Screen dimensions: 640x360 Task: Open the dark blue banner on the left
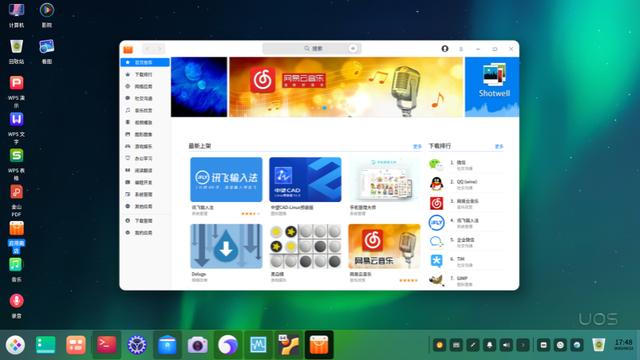pyautogui.click(x=199, y=87)
